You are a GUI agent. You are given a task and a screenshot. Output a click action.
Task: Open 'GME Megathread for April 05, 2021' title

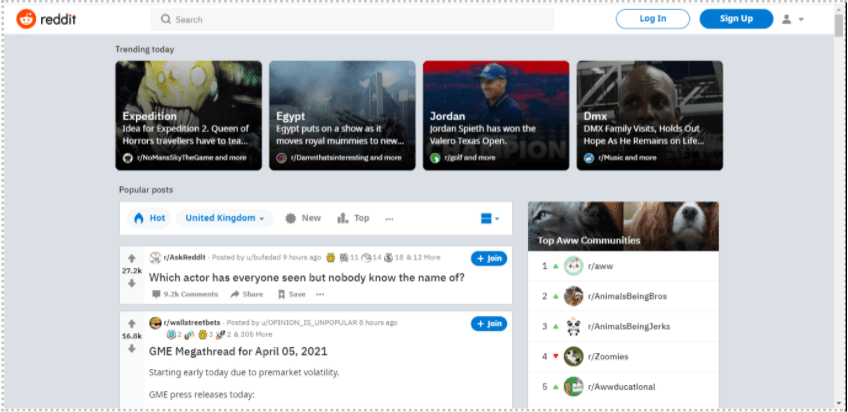[x=238, y=351]
